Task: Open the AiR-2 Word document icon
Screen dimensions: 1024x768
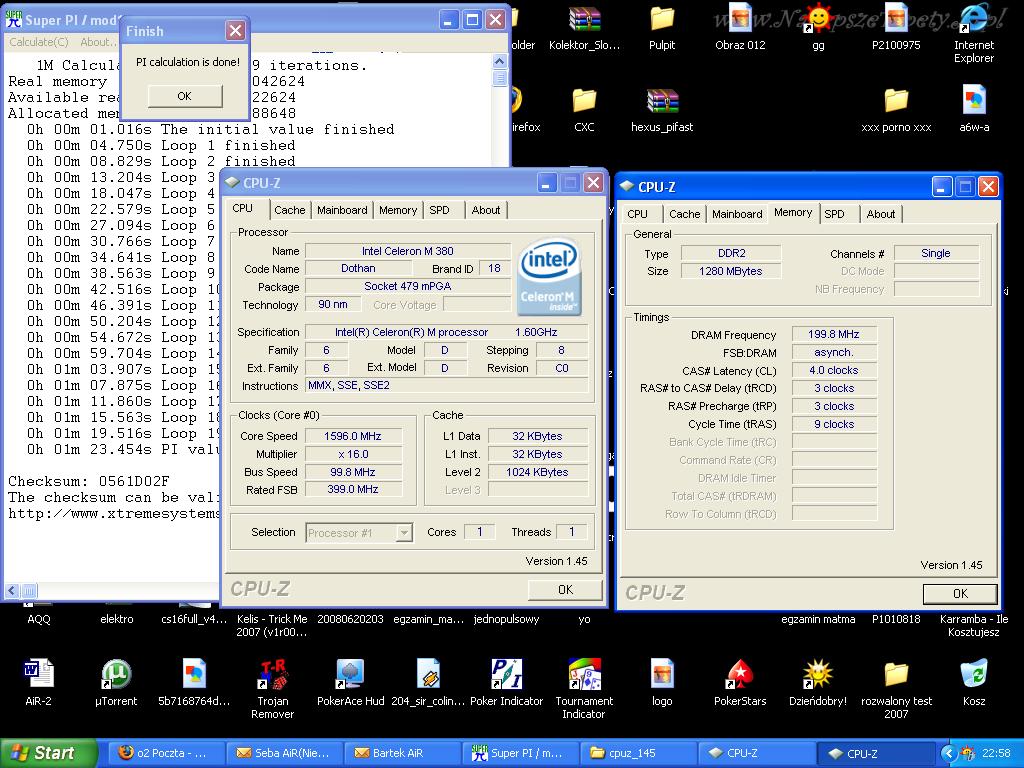Action: click(39, 674)
